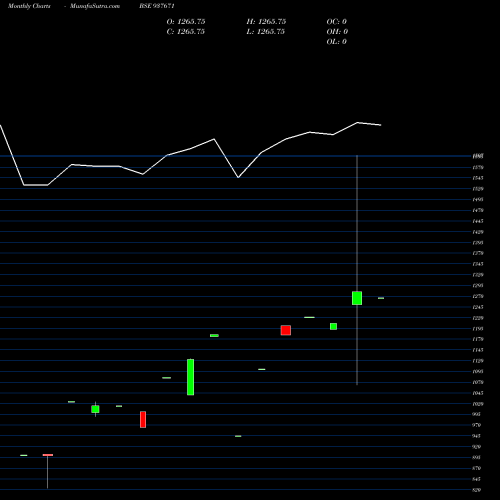Click the 1145 price axis label
500x500 pixels.
click(478, 350)
